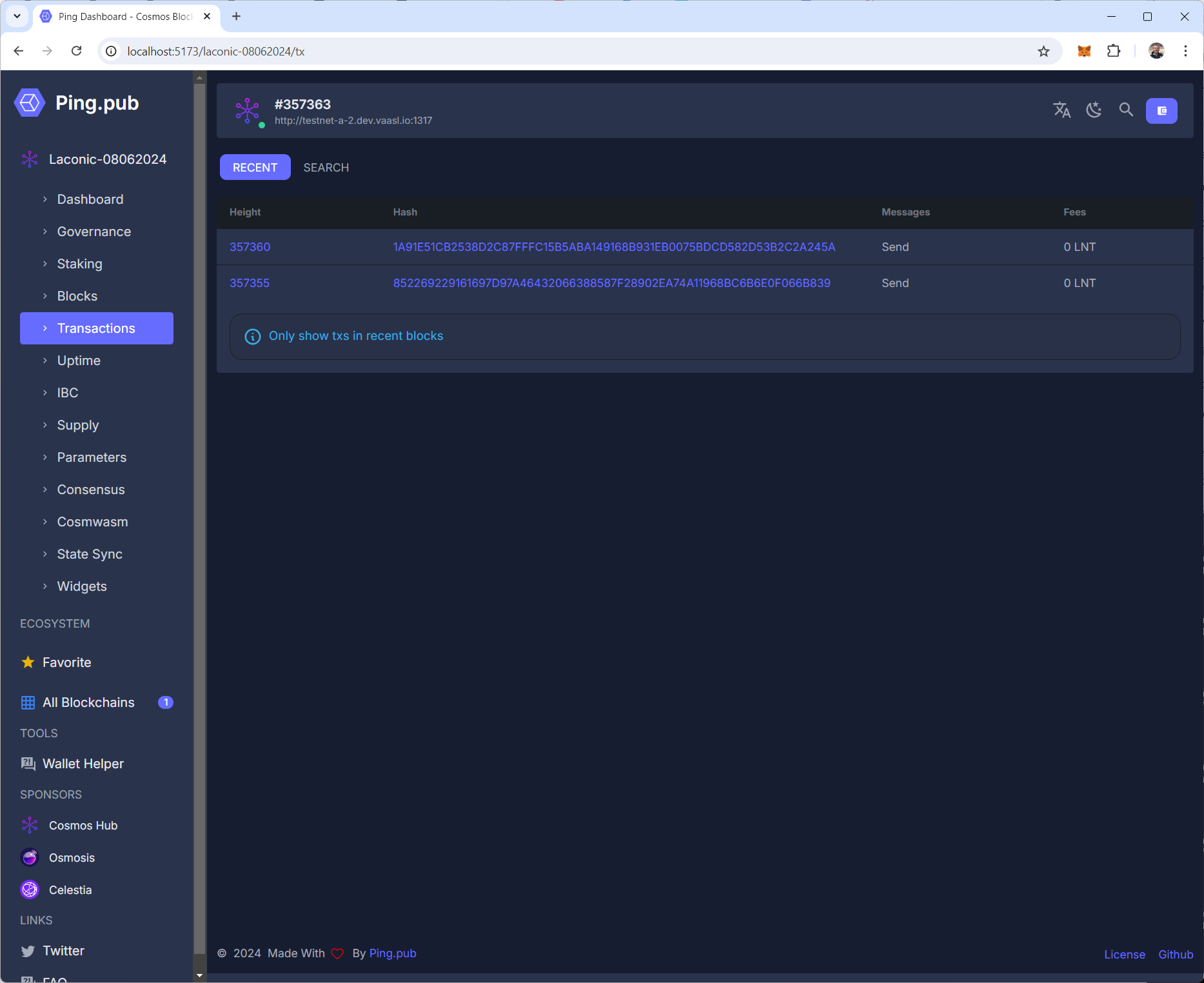Screen dimensions: 1204x983
Task: Click the Osmosis sponsor icon
Action: point(30,857)
